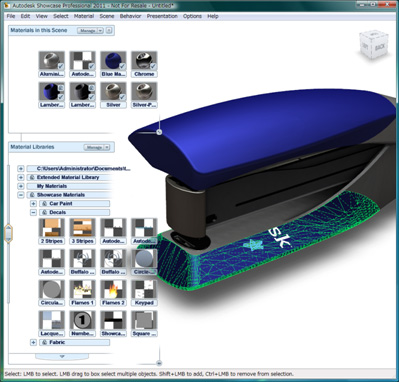Open the File menu
The image size is (399, 382).
point(11,16)
